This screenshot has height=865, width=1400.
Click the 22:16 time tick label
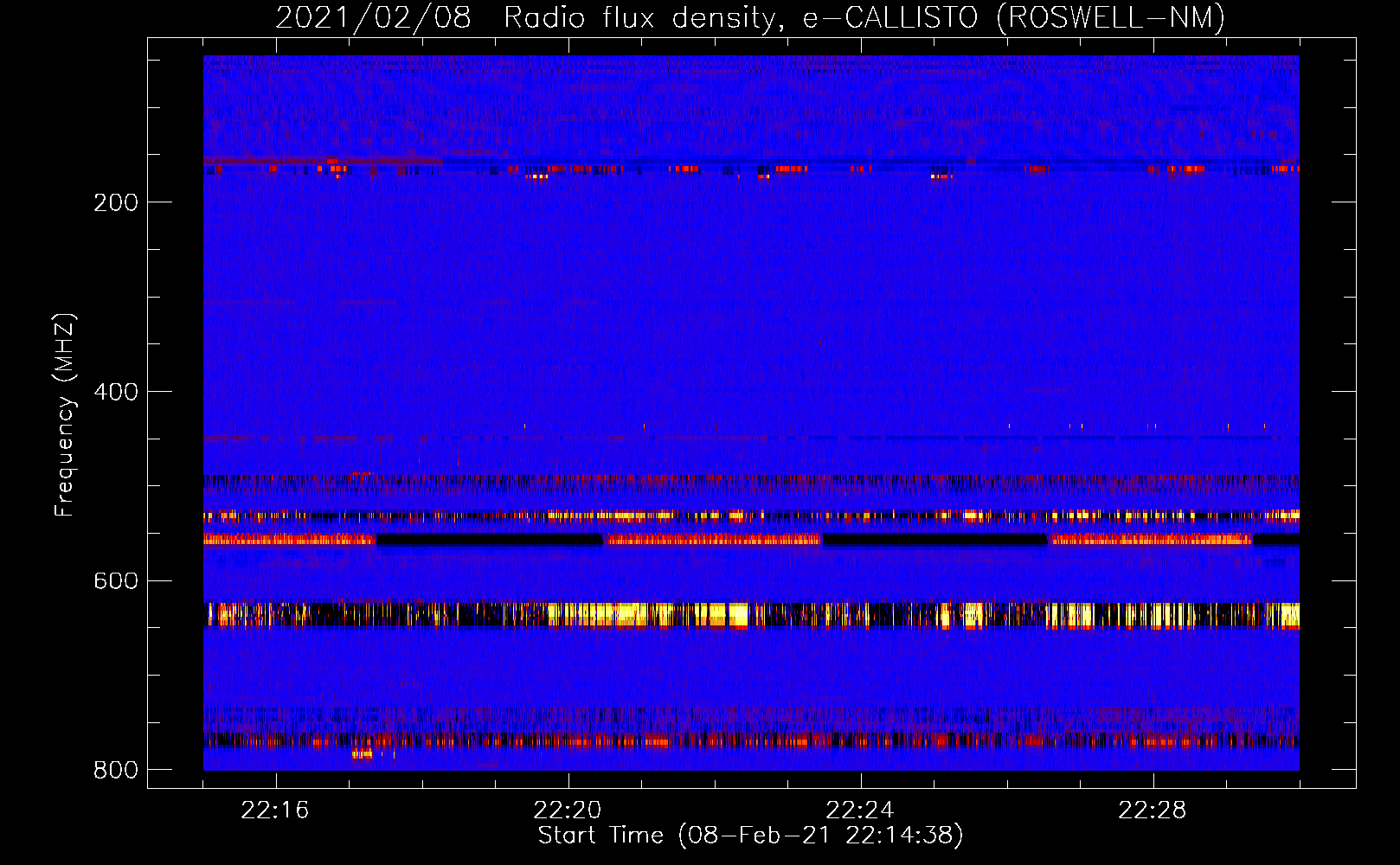point(275,811)
